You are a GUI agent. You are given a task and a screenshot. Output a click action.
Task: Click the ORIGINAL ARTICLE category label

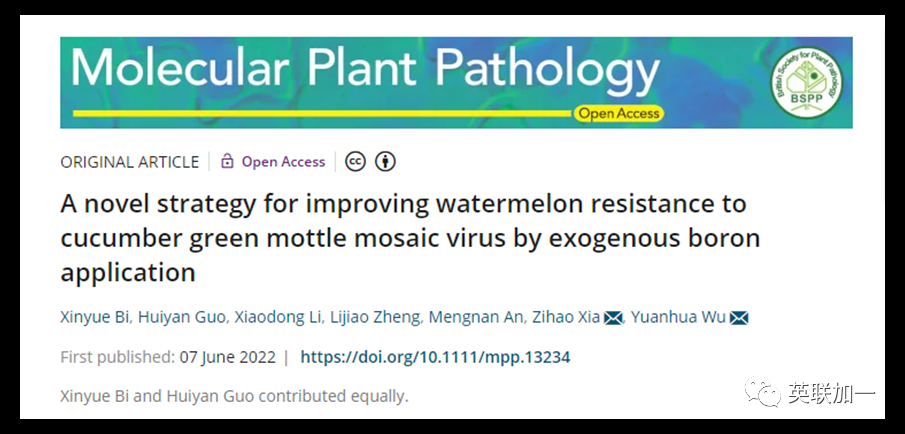pos(129,161)
